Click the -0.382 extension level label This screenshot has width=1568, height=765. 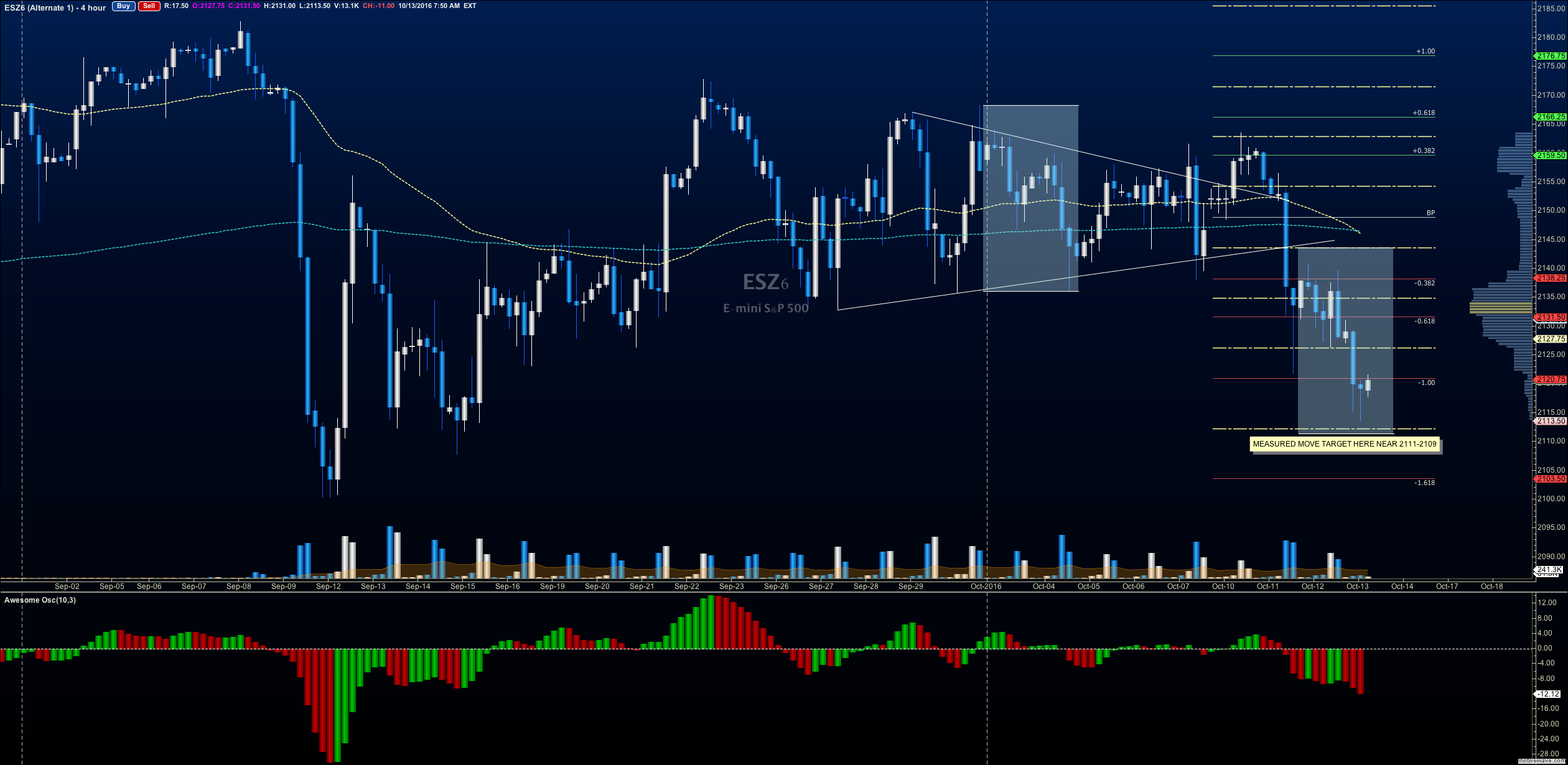(x=1424, y=284)
